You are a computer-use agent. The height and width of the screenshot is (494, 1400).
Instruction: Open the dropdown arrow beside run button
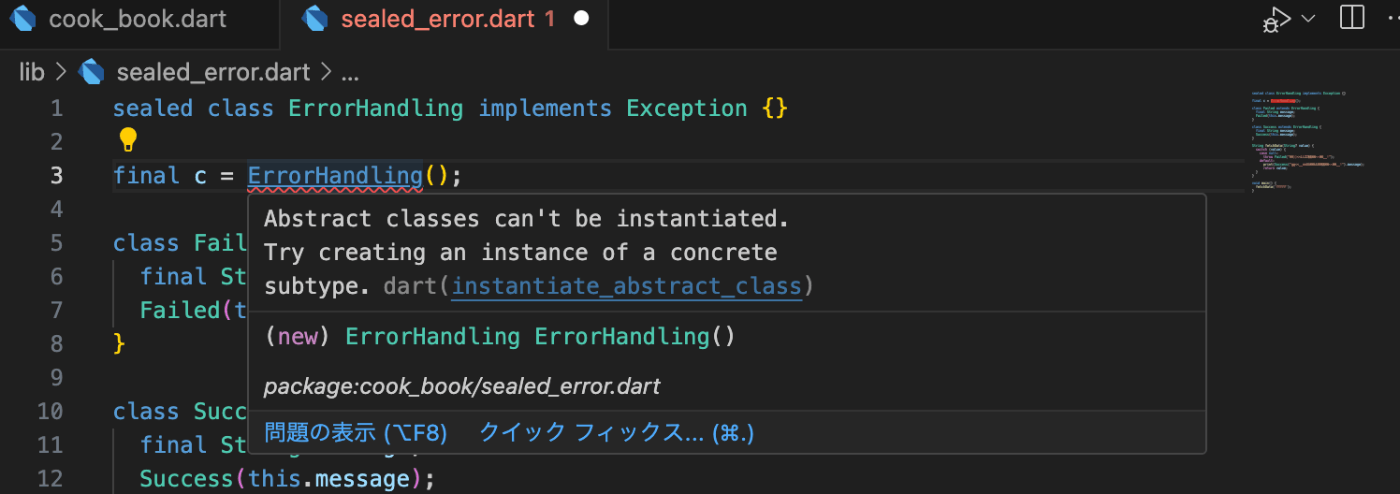(1307, 18)
